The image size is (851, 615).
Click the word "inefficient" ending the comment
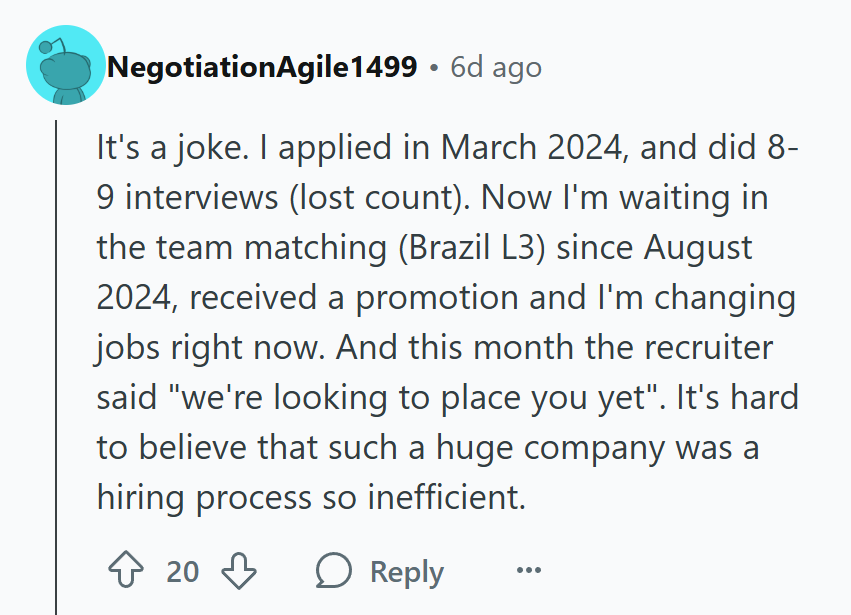coord(447,497)
